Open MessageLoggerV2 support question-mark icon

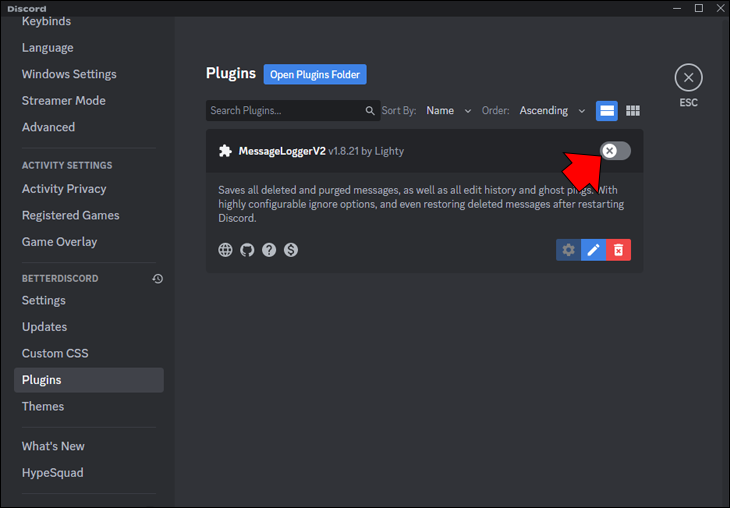tap(269, 250)
